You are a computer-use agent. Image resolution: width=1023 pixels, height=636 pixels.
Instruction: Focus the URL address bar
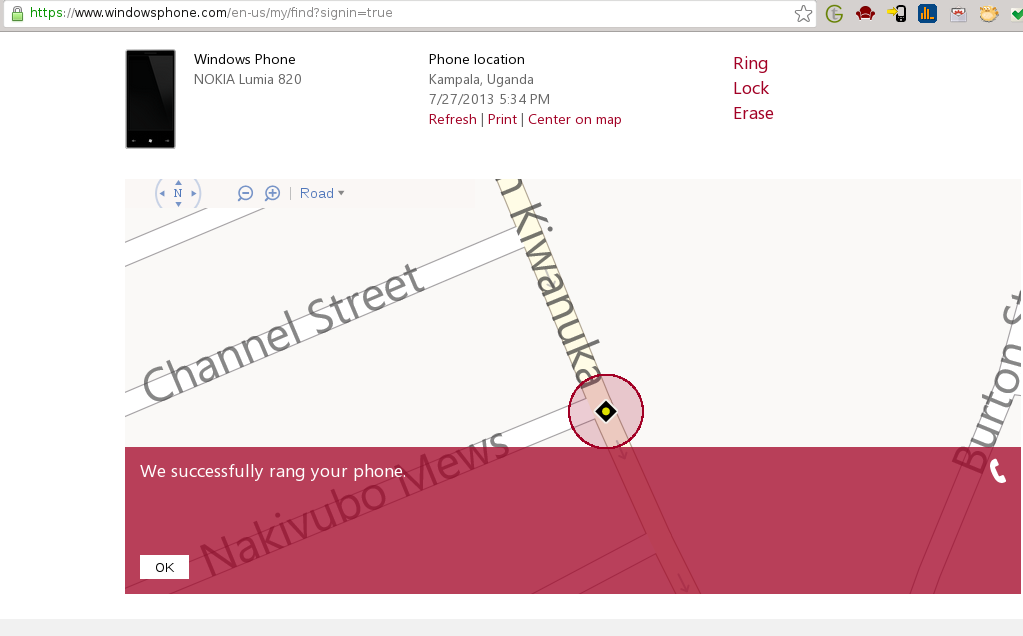coord(411,13)
